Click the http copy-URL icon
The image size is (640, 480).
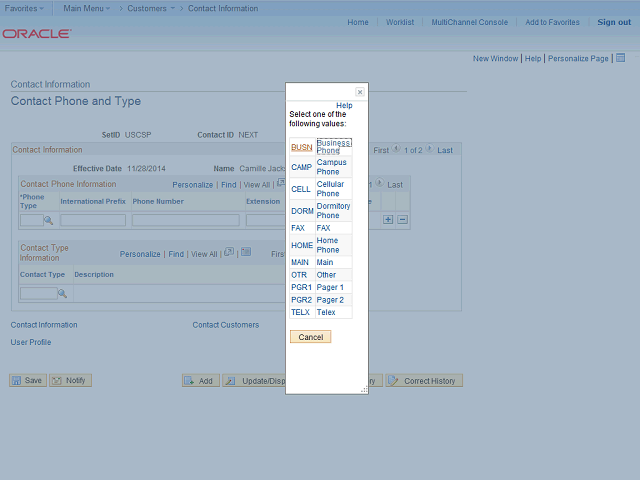click(620, 58)
